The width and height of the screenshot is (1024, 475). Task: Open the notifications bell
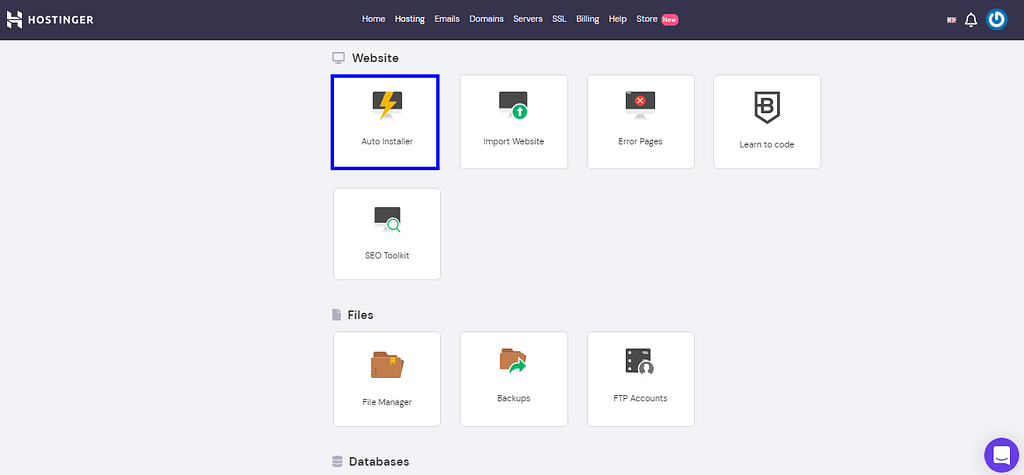click(971, 20)
